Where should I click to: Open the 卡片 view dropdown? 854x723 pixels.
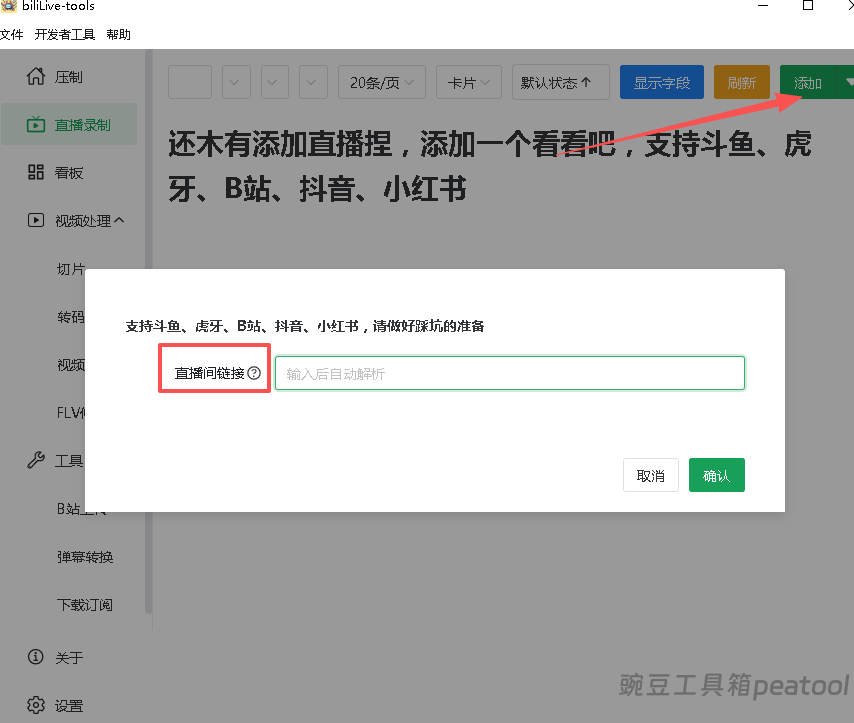tap(468, 82)
